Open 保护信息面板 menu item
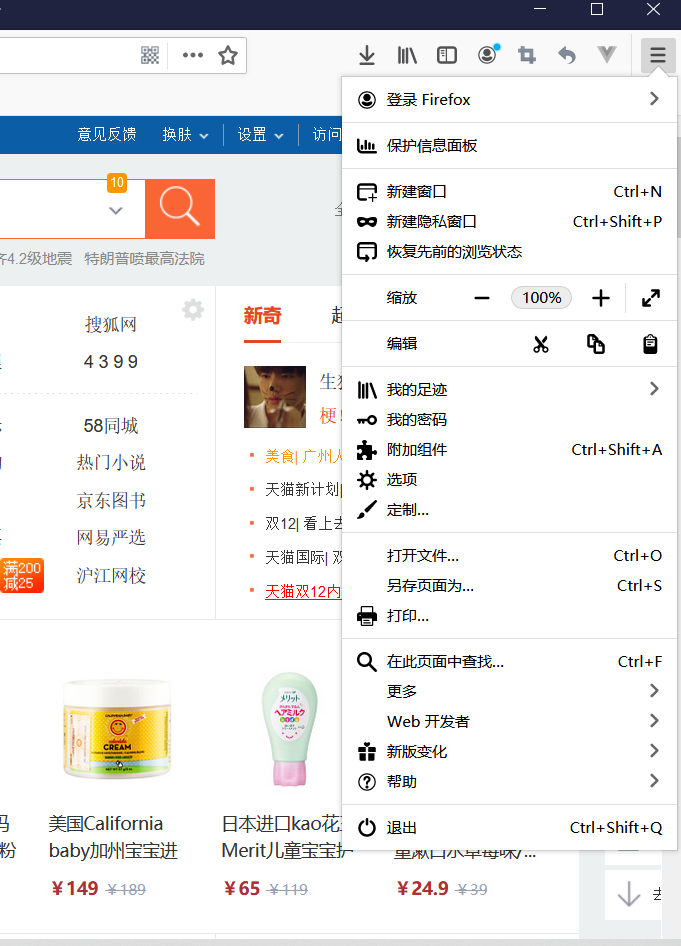The image size is (681, 946). pyautogui.click(x=509, y=145)
